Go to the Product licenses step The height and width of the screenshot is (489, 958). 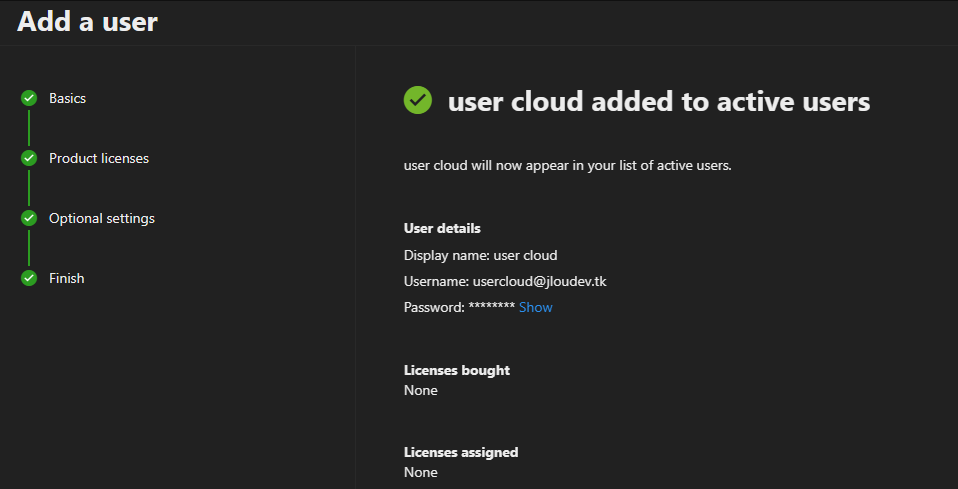click(x=99, y=158)
